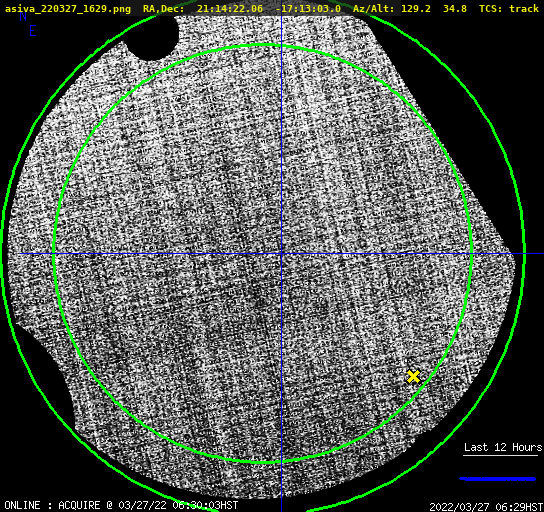
Task: Click the blue N north compass label
Action: 23,17
